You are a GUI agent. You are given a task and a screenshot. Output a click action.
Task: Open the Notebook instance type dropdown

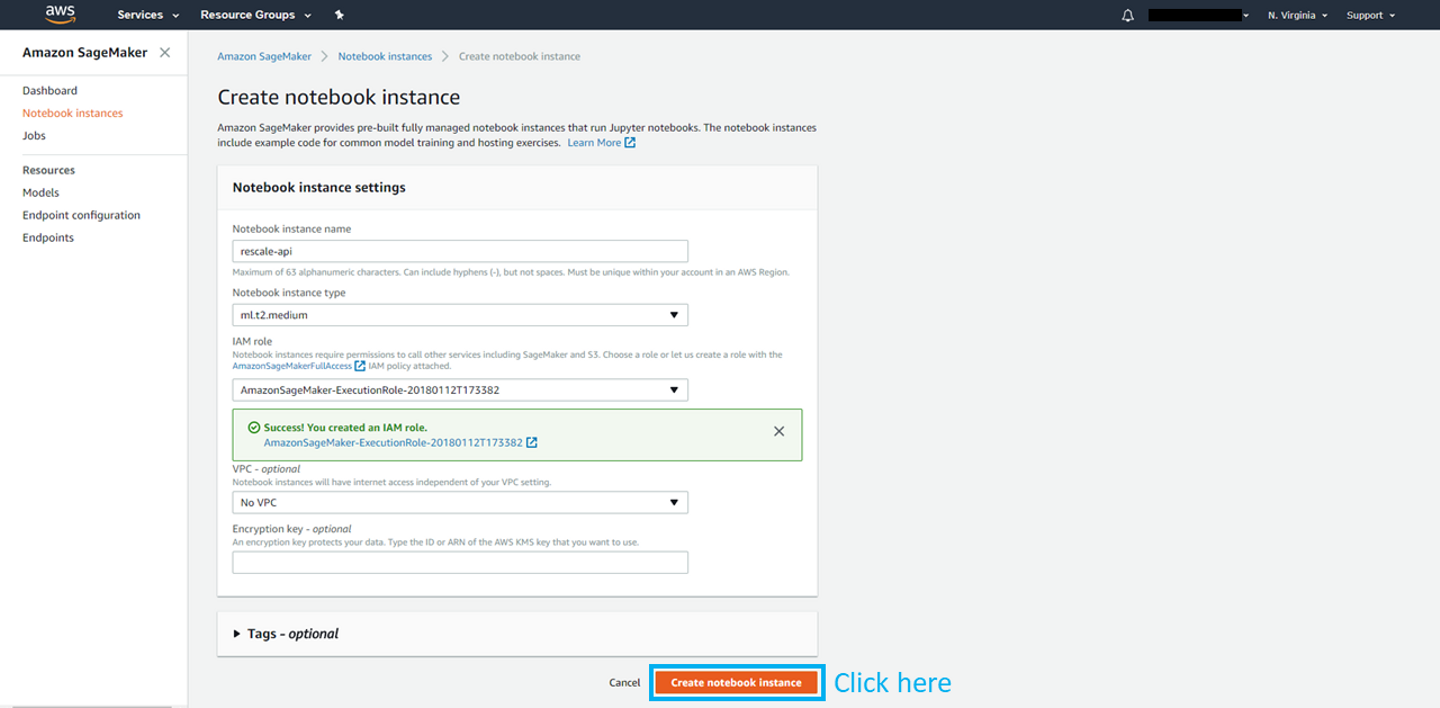click(x=460, y=315)
